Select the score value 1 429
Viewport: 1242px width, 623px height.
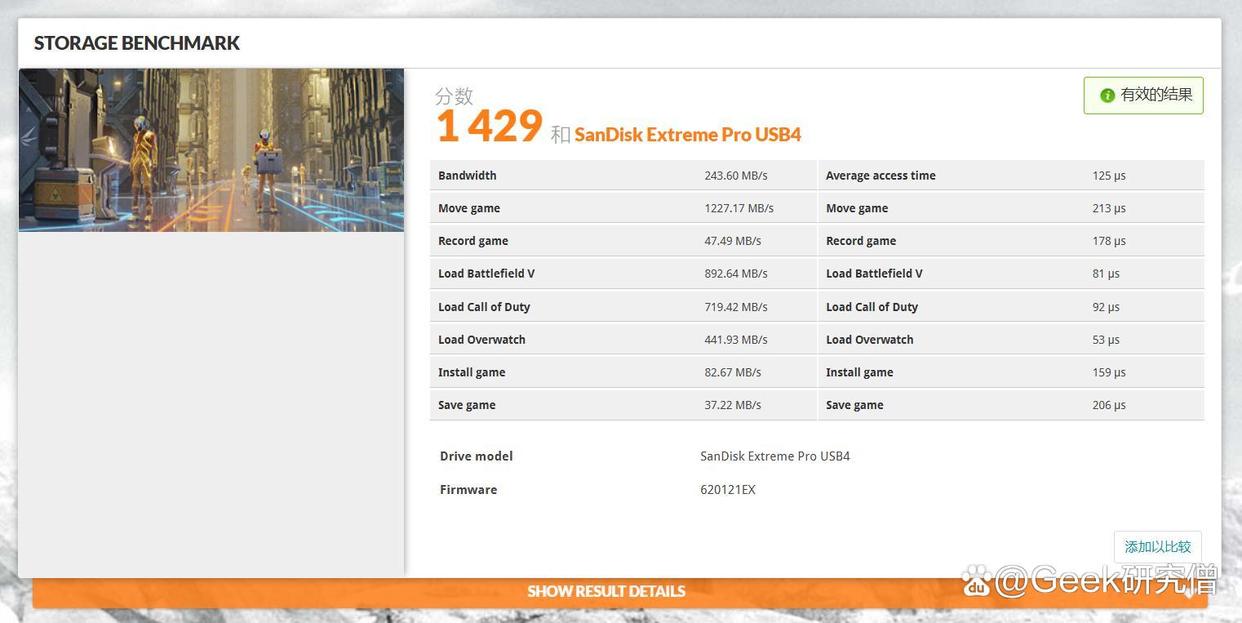[489, 127]
